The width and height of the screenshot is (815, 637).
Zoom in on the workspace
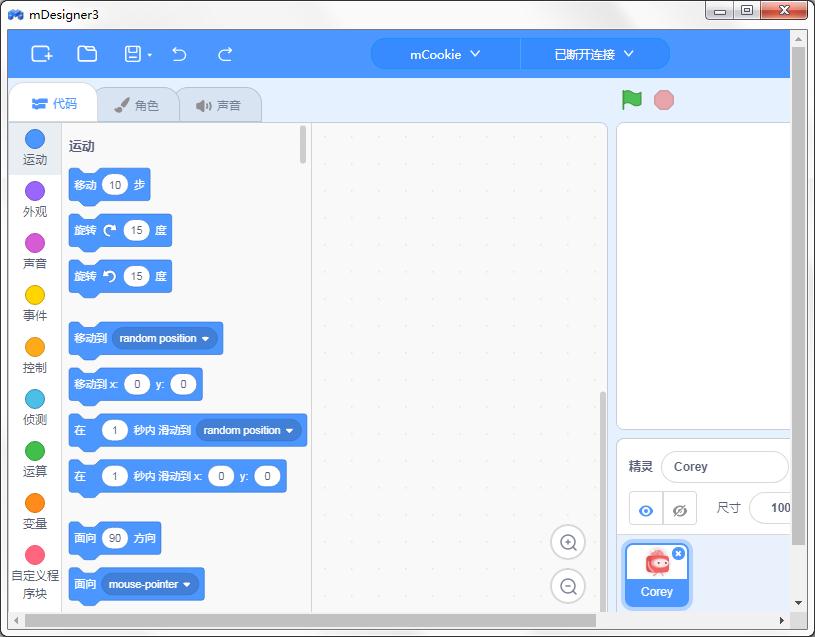568,543
